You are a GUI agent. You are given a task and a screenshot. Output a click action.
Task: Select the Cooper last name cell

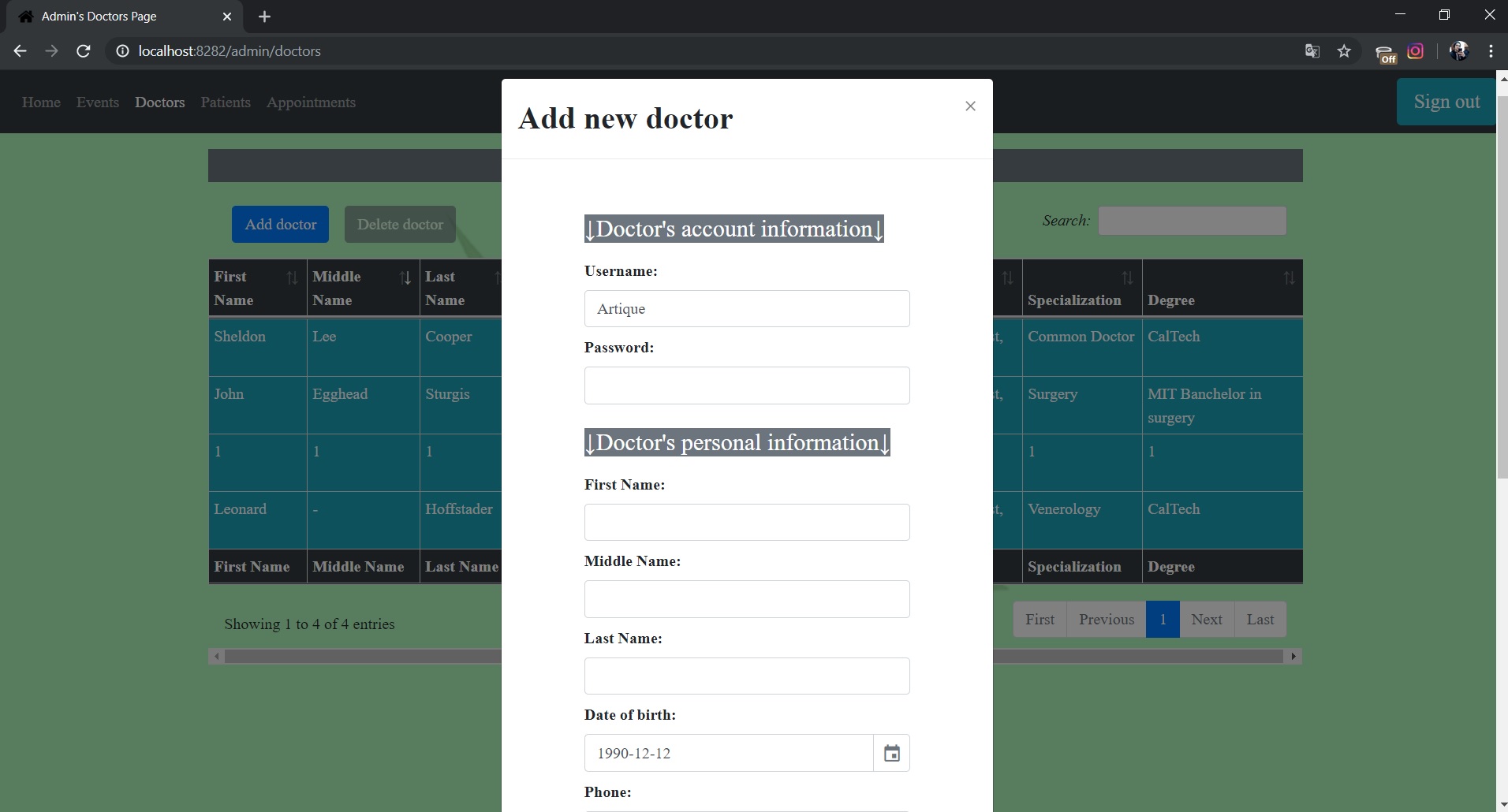pos(461,348)
